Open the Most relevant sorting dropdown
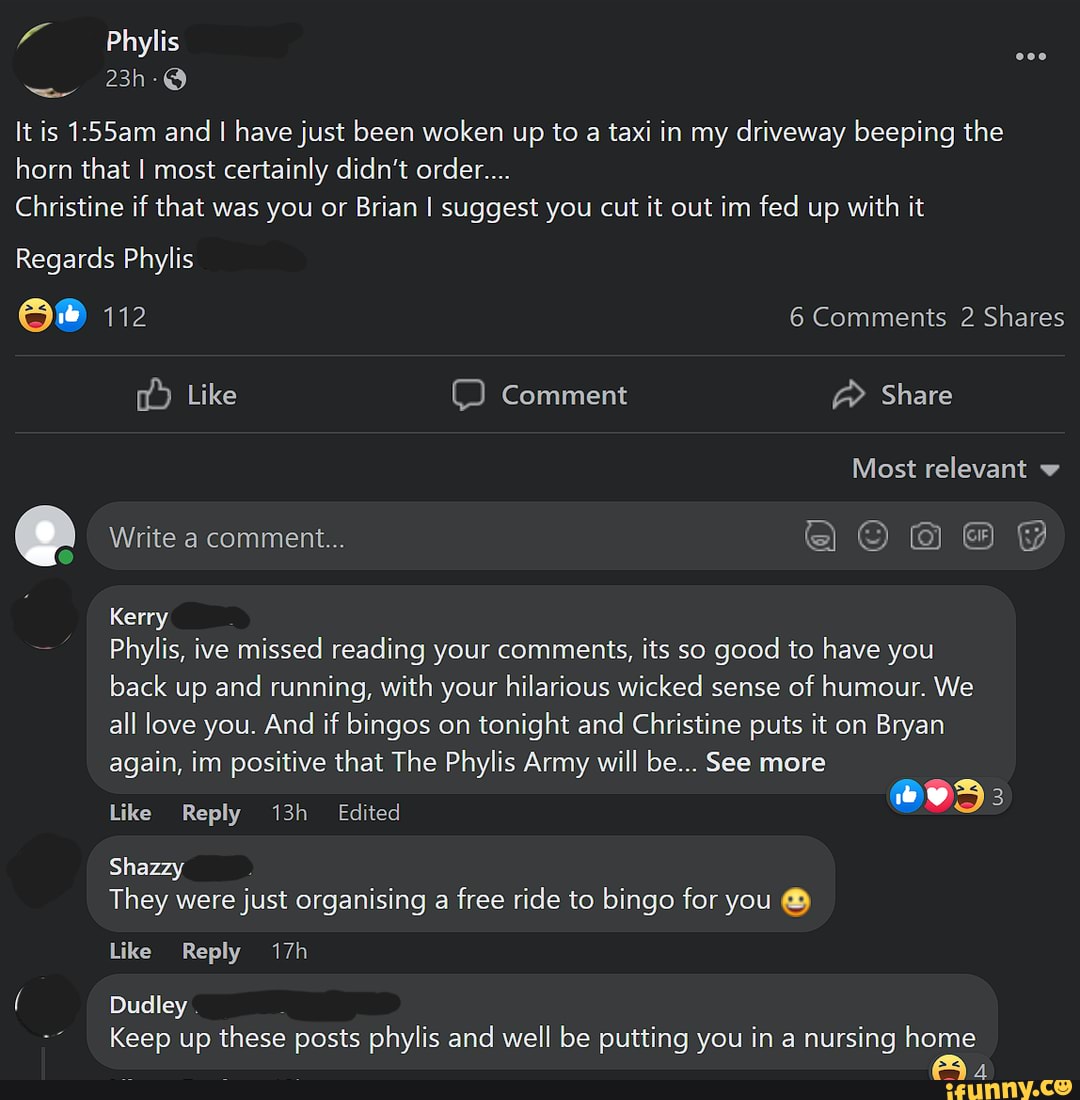 click(x=954, y=468)
